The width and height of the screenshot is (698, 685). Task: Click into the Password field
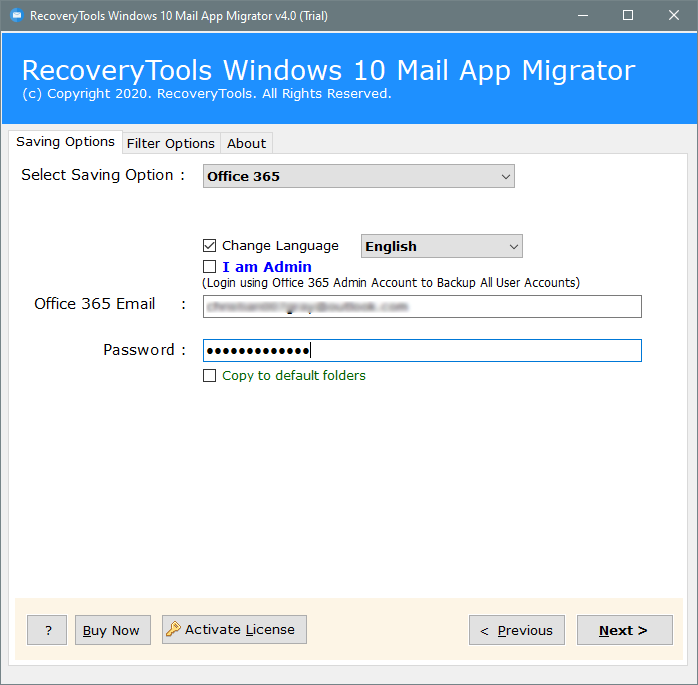[422, 350]
